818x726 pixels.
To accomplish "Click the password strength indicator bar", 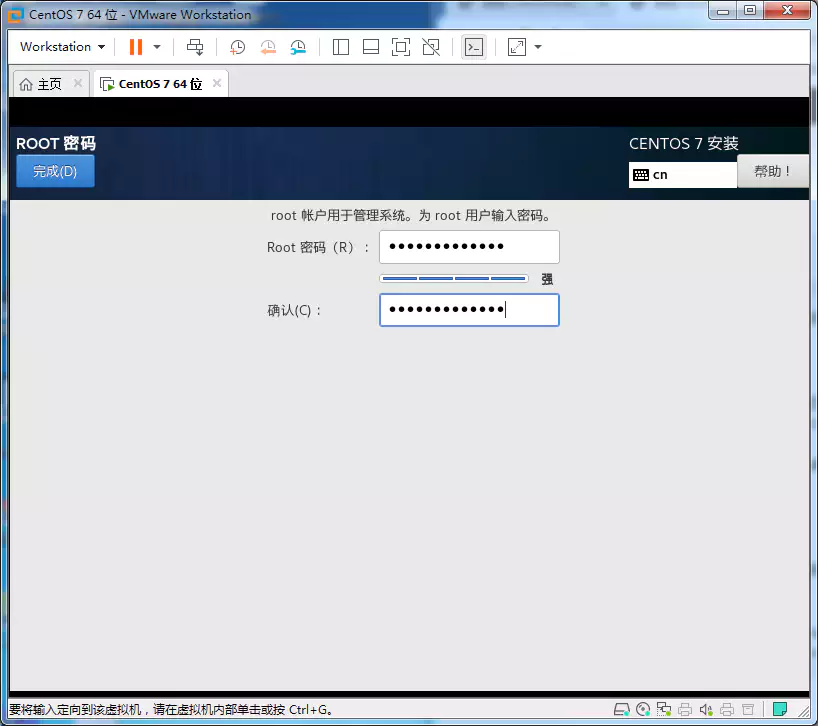I will 453,278.
